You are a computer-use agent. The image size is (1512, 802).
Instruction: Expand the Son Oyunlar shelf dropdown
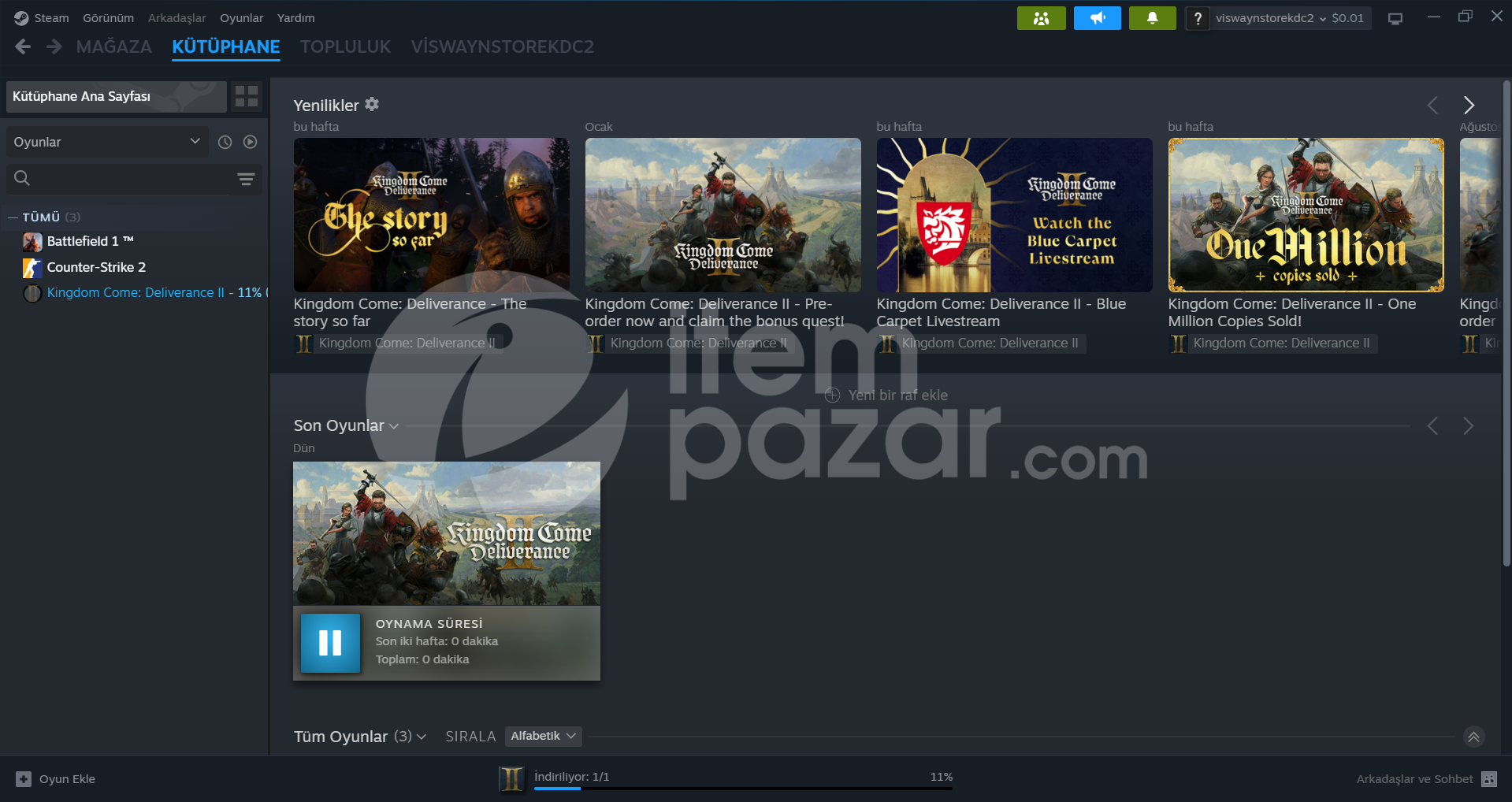(394, 426)
